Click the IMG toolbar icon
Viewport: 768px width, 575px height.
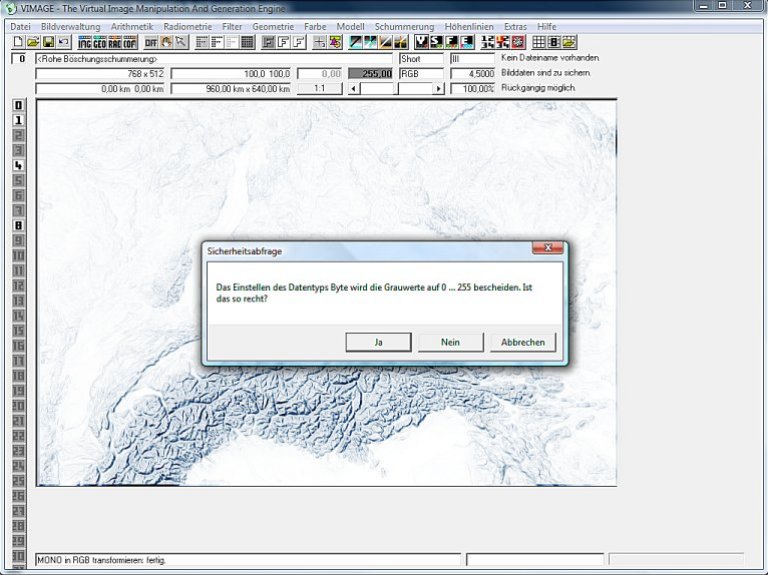(x=85, y=42)
